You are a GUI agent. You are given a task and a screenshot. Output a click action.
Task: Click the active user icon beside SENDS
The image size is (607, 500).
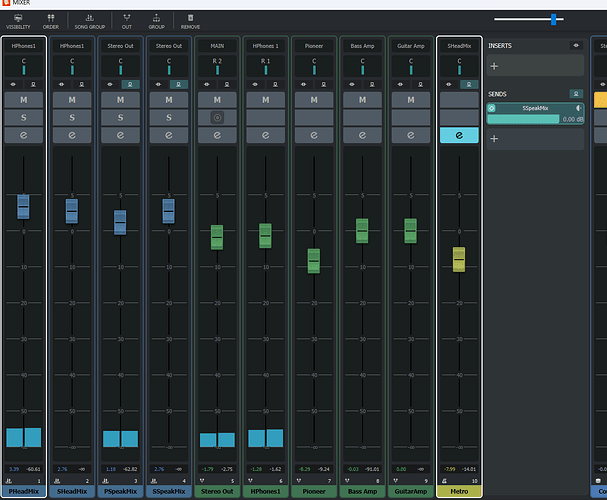(576, 94)
